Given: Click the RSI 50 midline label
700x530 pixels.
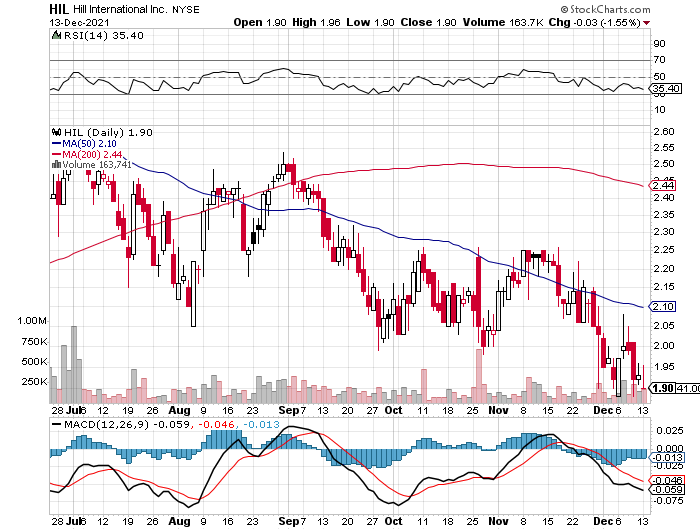Looking at the screenshot, I should pos(659,77).
